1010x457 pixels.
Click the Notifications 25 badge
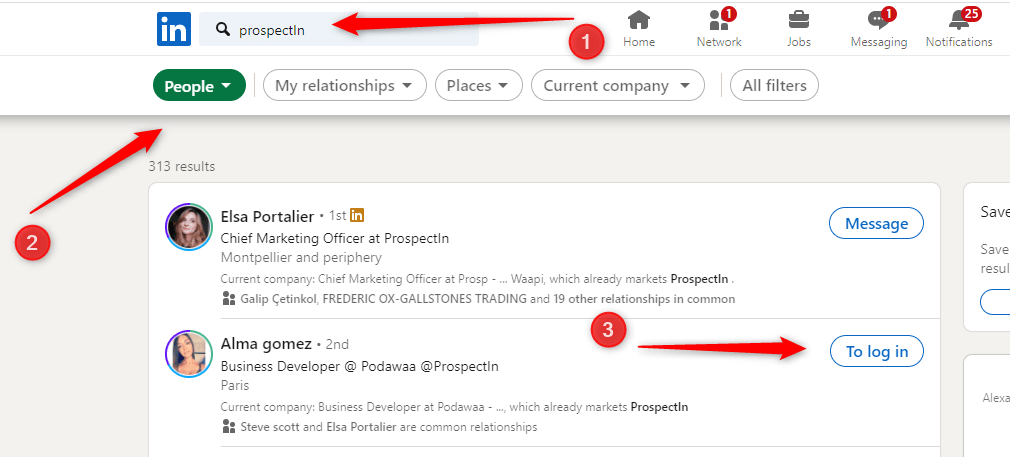coord(971,13)
